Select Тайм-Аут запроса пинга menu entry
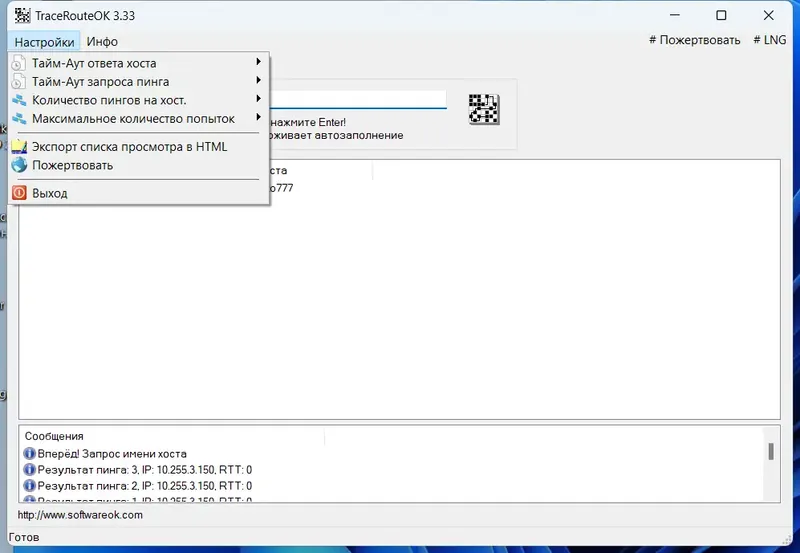 pos(139,82)
